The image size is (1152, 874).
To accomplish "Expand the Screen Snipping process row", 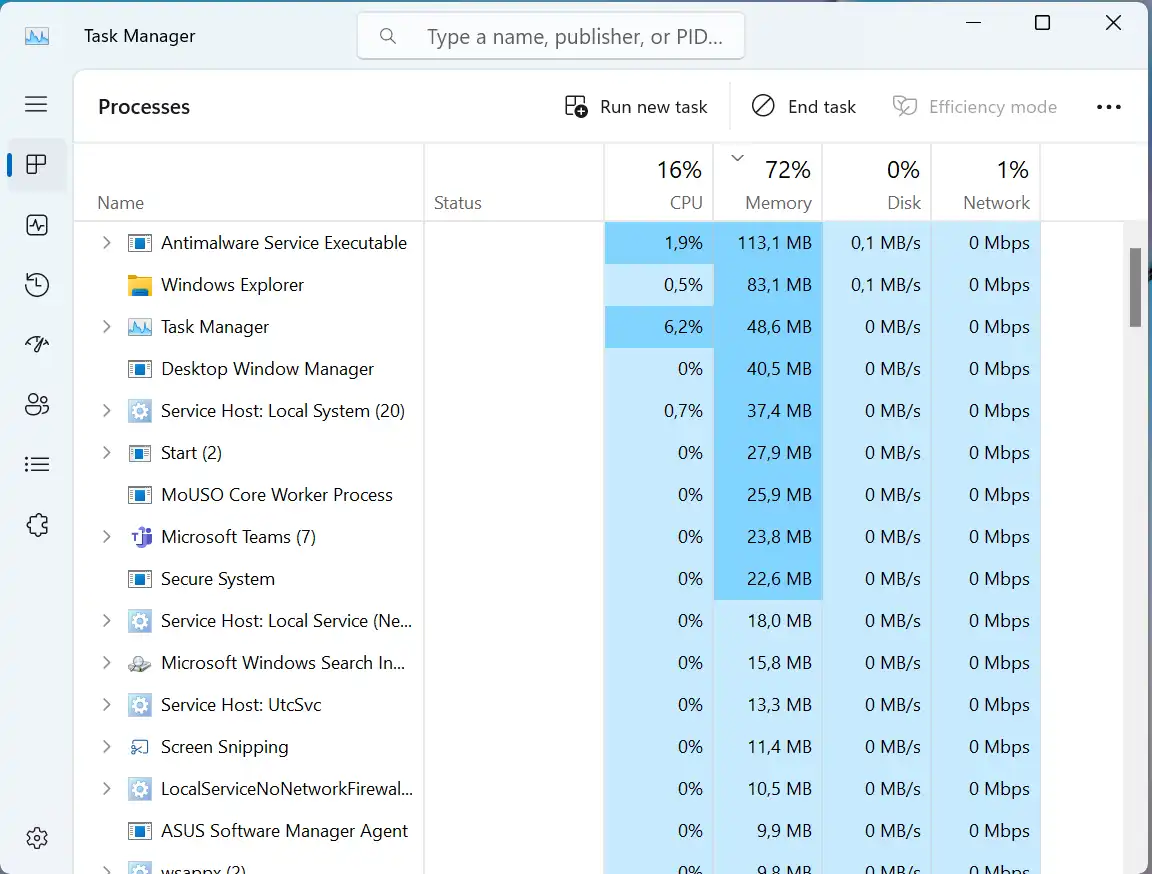I will [107, 747].
